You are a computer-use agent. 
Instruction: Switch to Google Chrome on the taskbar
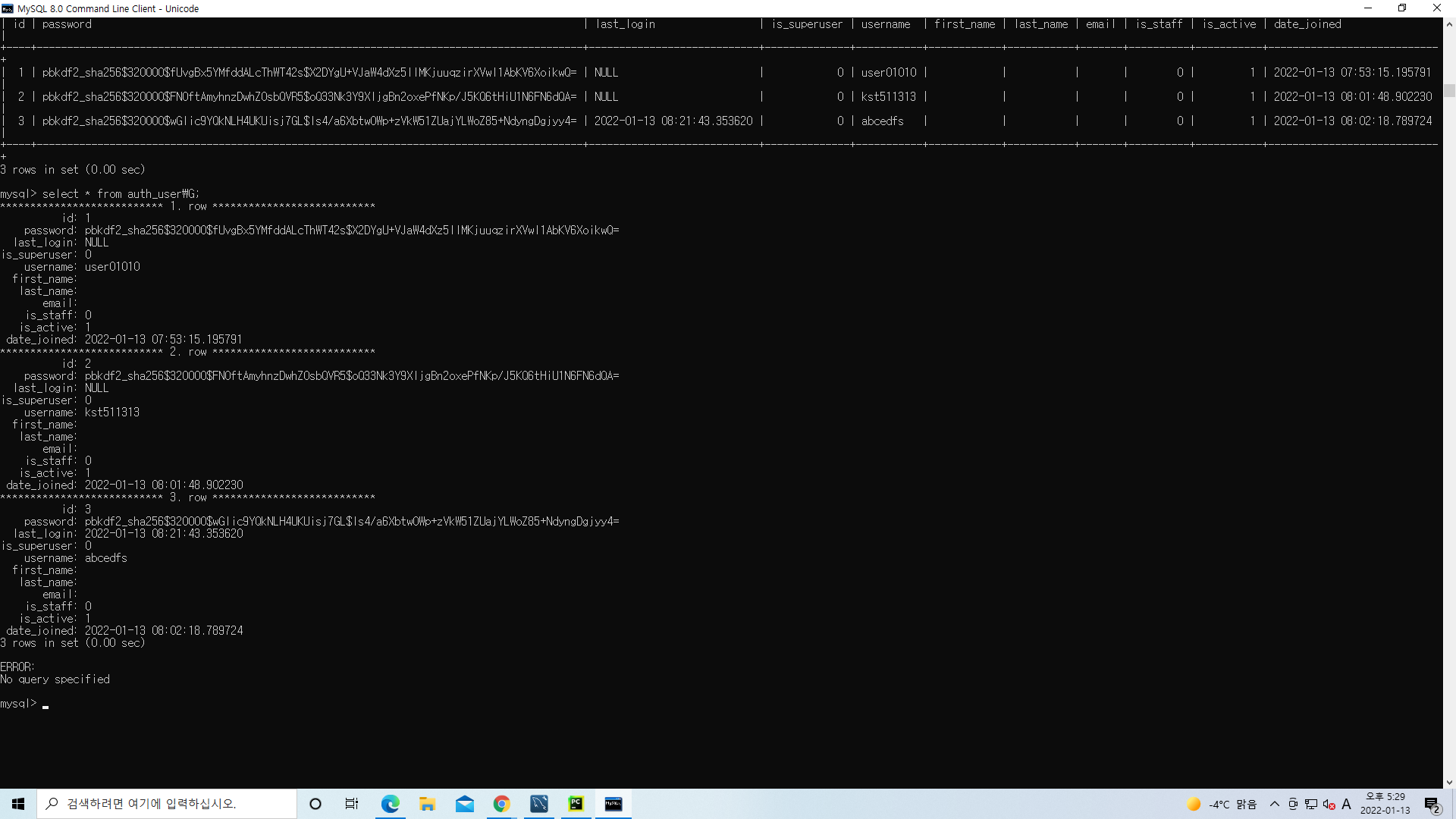501,804
